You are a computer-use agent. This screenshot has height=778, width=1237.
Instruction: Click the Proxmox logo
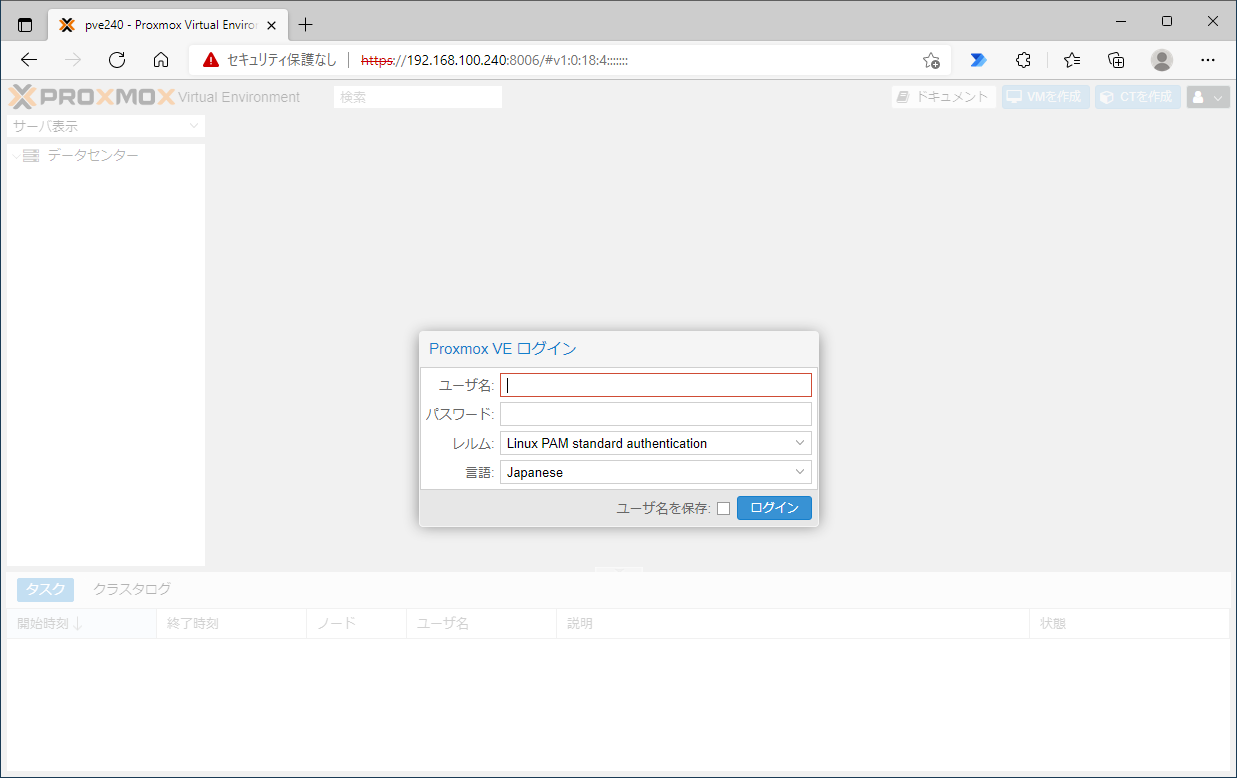(92, 97)
